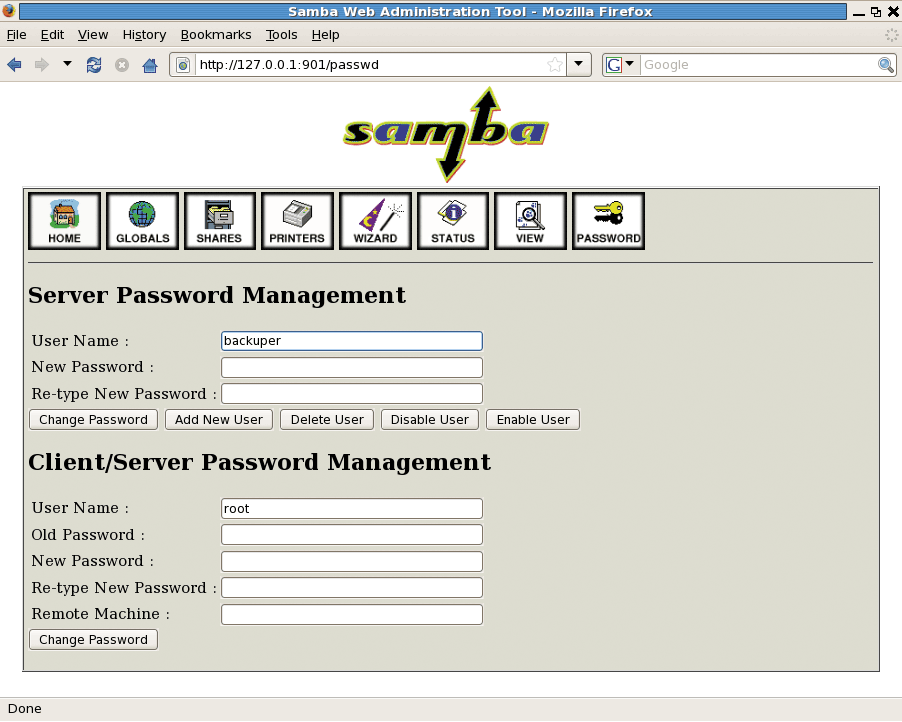Go forward with the Forward arrow
Image resolution: width=902 pixels, height=722 pixels.
pyautogui.click(x=41, y=64)
